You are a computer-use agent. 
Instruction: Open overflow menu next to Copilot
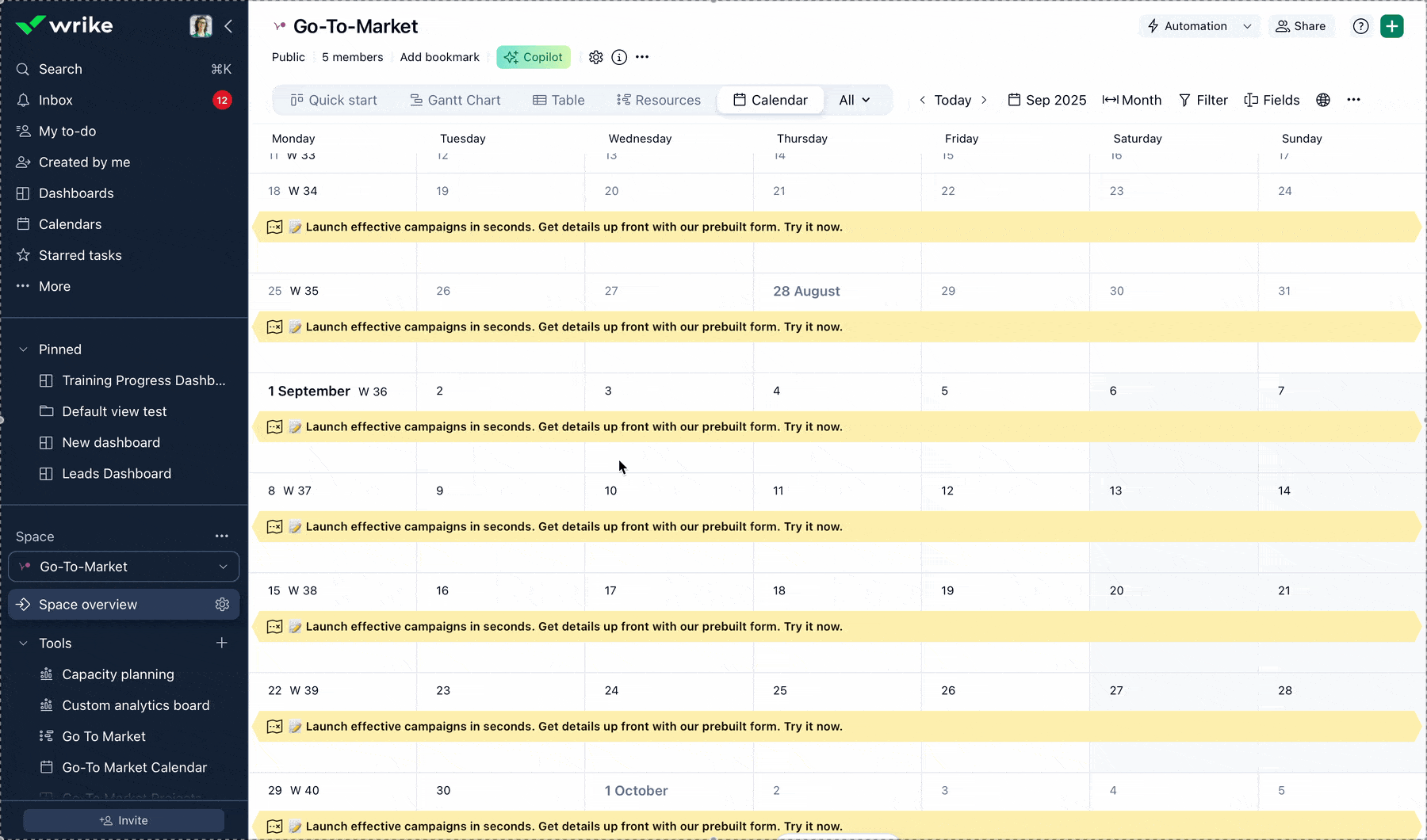point(642,56)
